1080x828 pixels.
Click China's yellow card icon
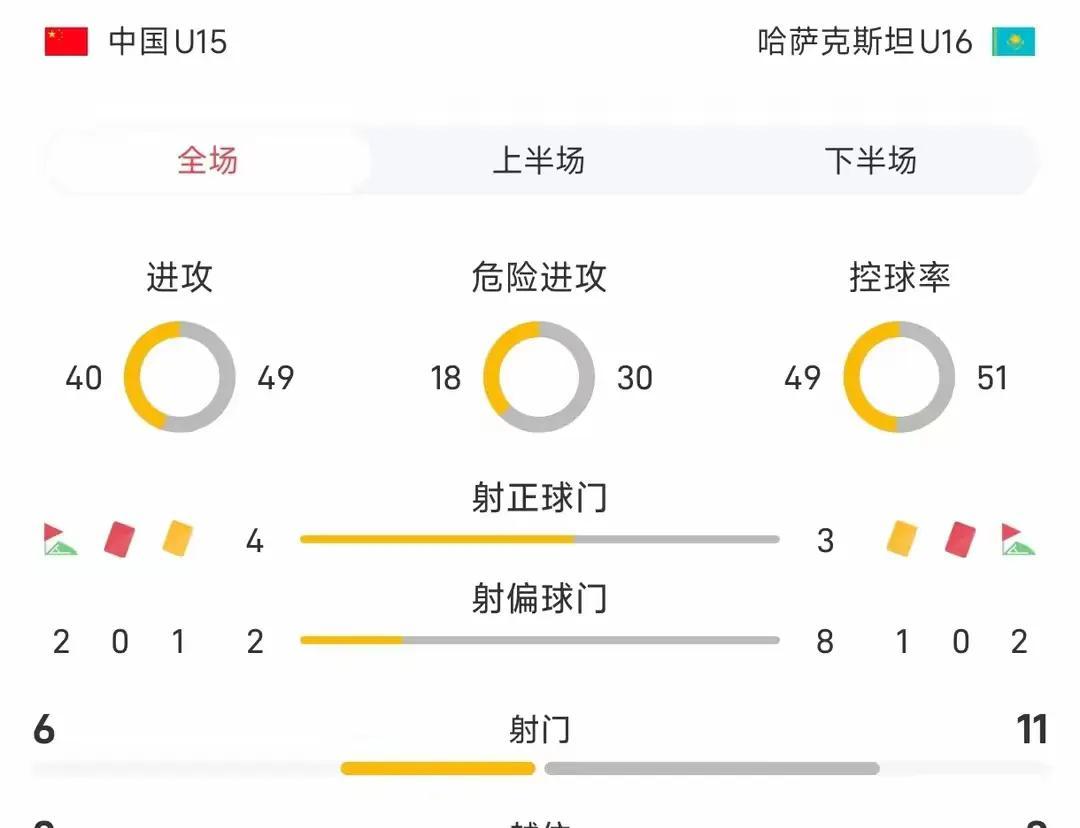point(178,538)
